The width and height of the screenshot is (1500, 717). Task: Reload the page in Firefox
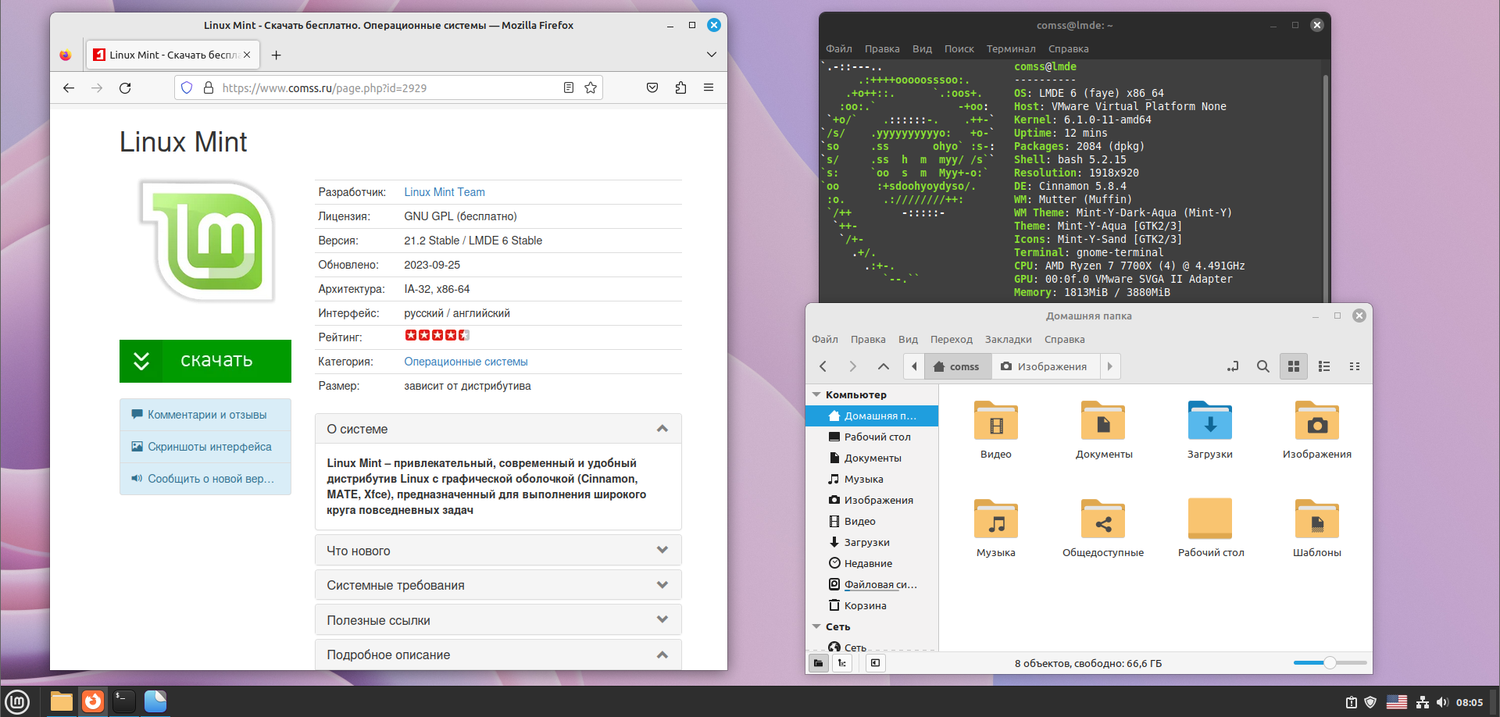[x=125, y=88]
